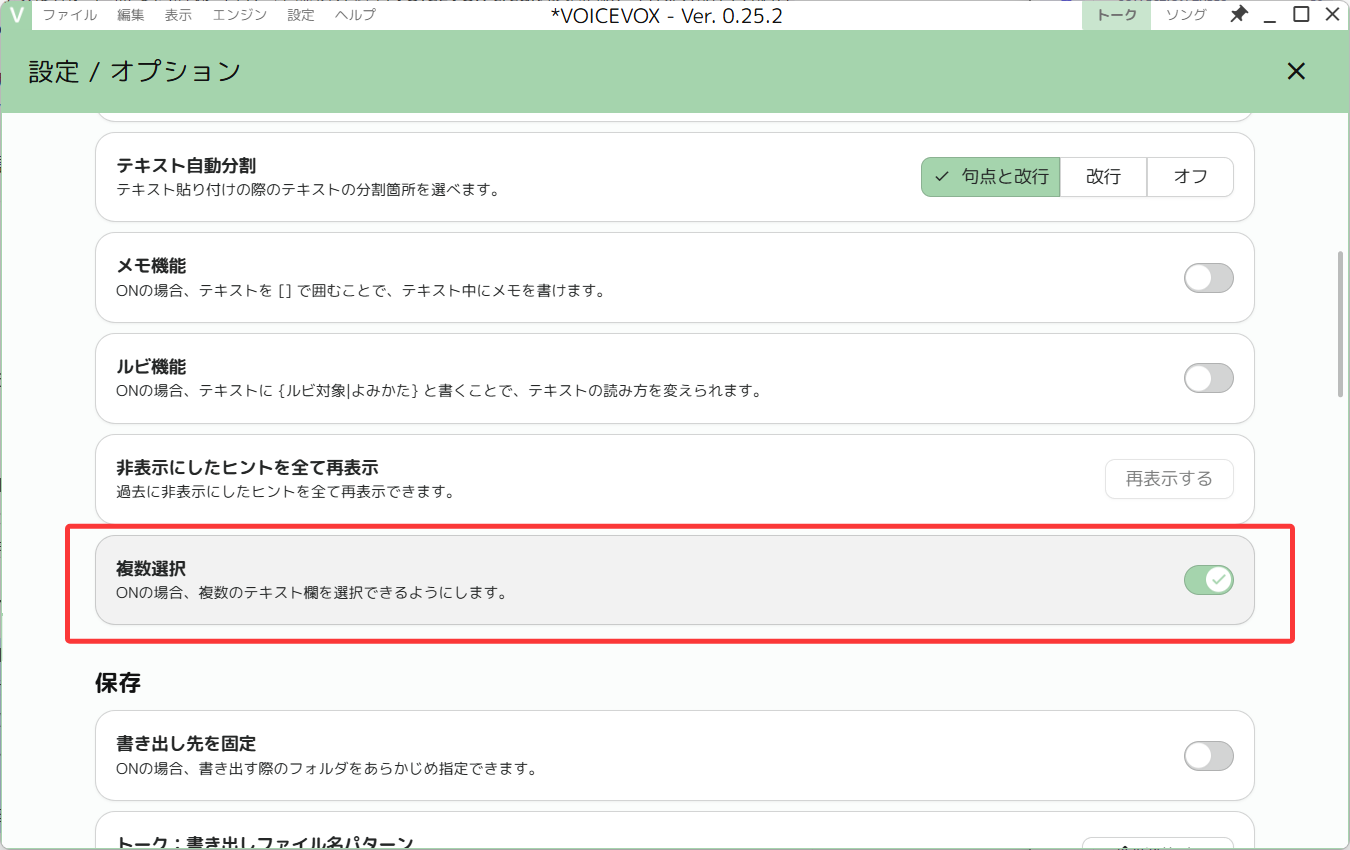
Task: Select 改行 for text auto-split
Action: coord(1103,177)
